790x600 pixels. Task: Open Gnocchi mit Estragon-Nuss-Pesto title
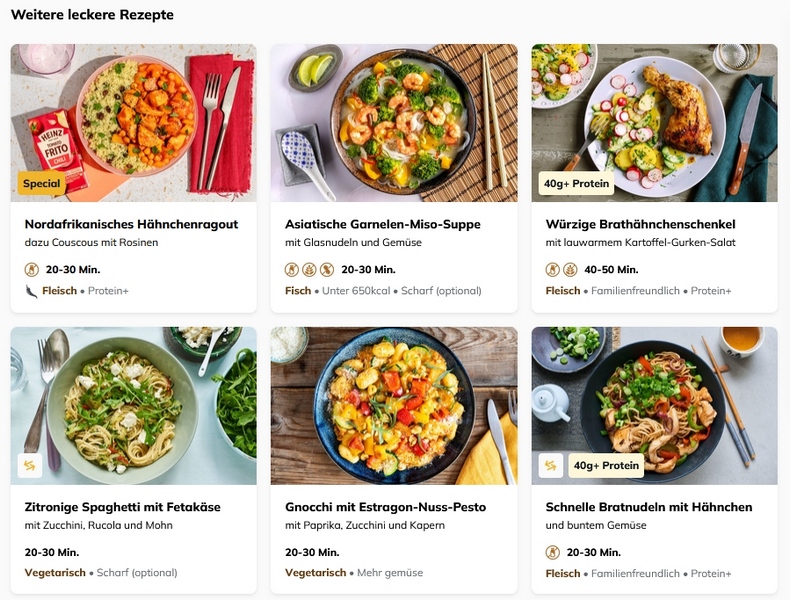385,507
